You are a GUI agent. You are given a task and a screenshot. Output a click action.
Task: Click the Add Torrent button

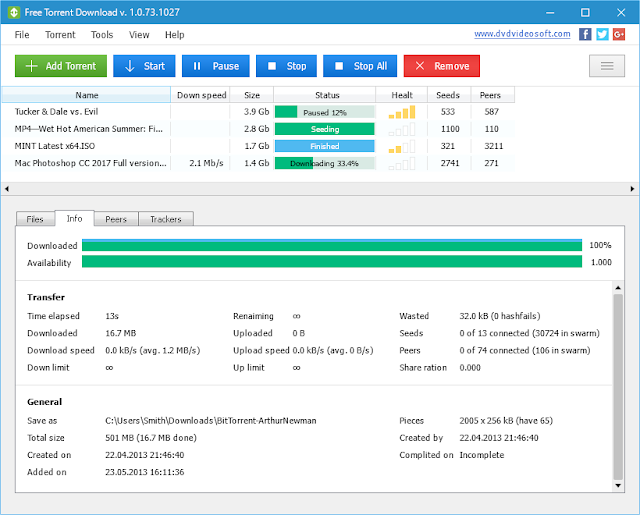pos(61,66)
